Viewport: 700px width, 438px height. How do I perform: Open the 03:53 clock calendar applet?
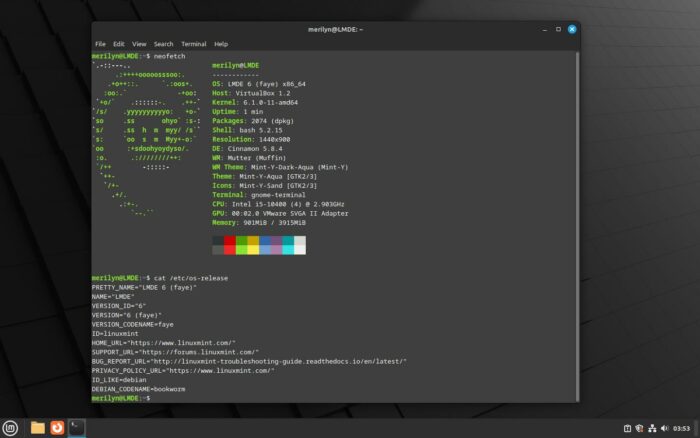tap(681, 428)
